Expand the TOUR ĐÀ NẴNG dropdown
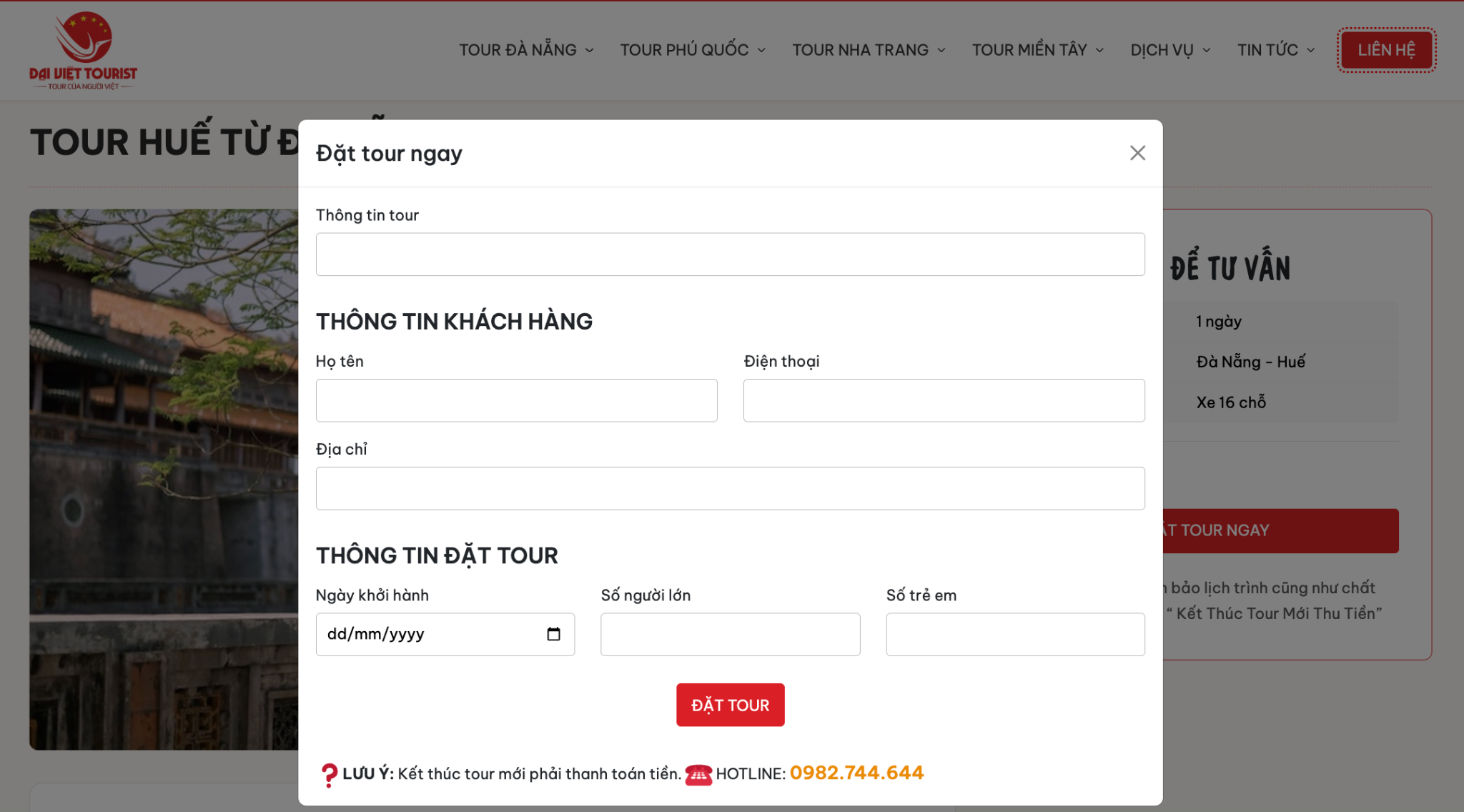This screenshot has width=1464, height=812. (526, 50)
